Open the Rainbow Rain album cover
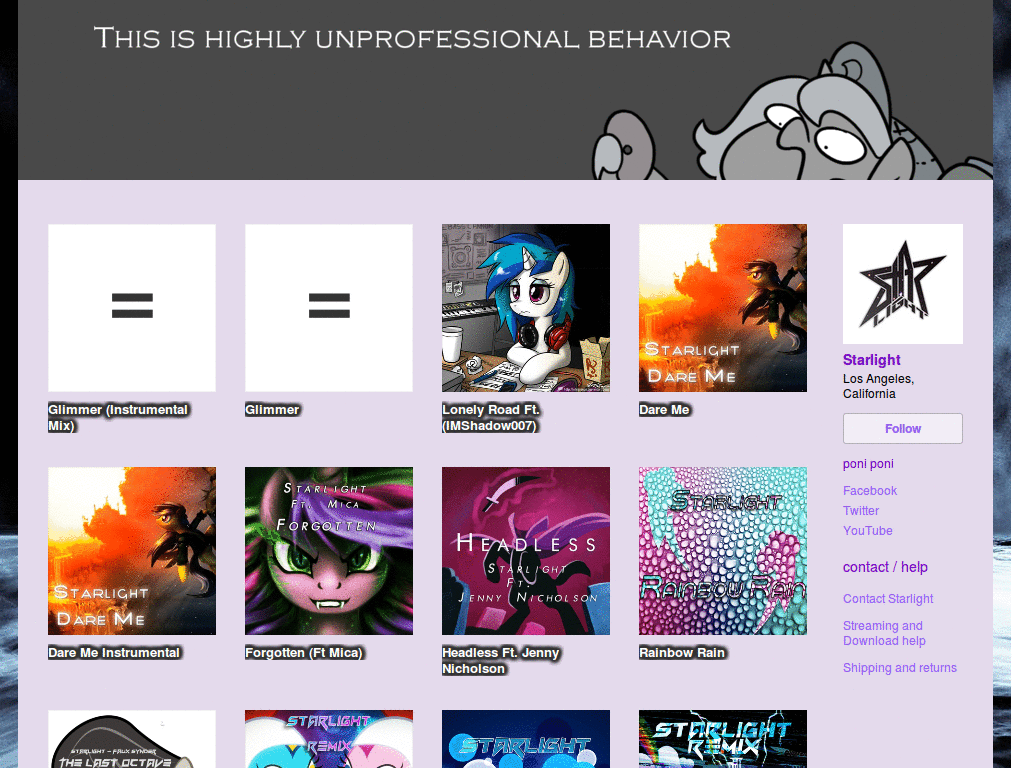The image size is (1024, 768). 722,550
